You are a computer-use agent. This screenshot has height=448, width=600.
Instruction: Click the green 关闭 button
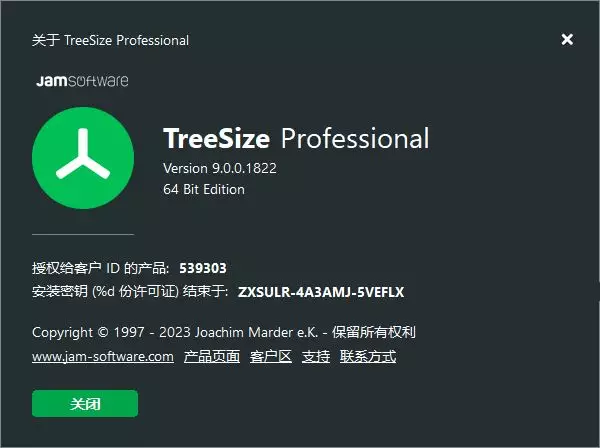[85, 403]
